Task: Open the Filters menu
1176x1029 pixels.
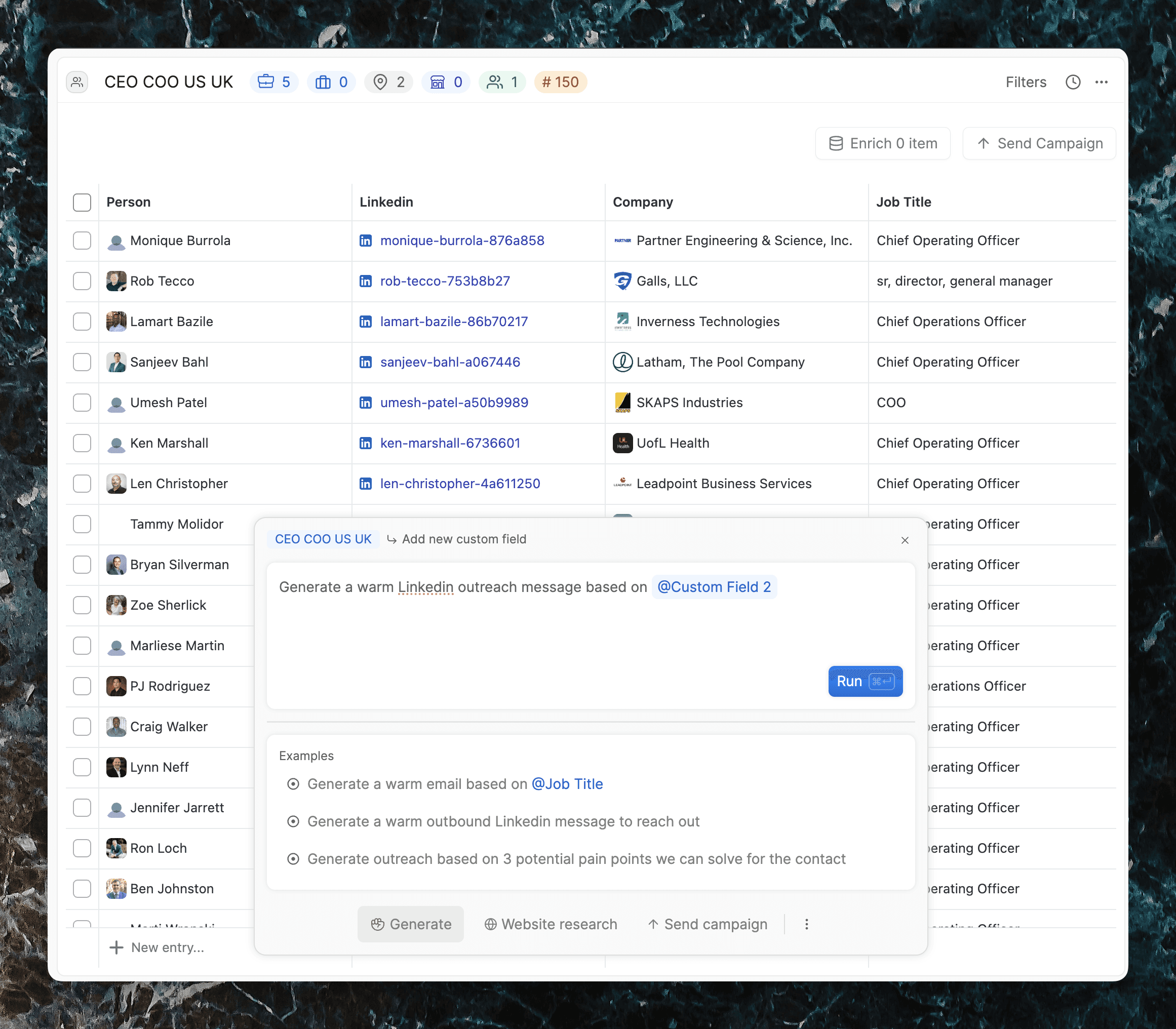Action: (x=1026, y=82)
